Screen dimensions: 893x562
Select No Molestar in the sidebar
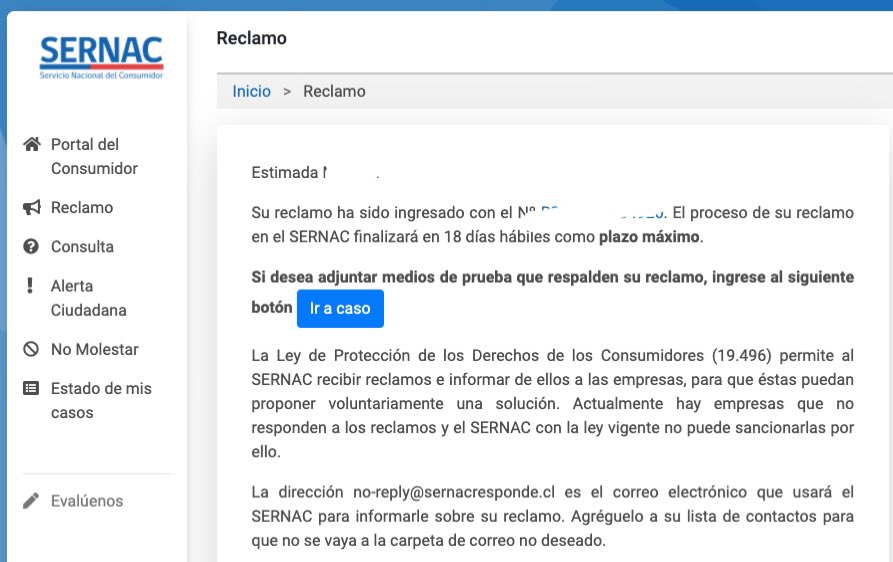click(95, 349)
